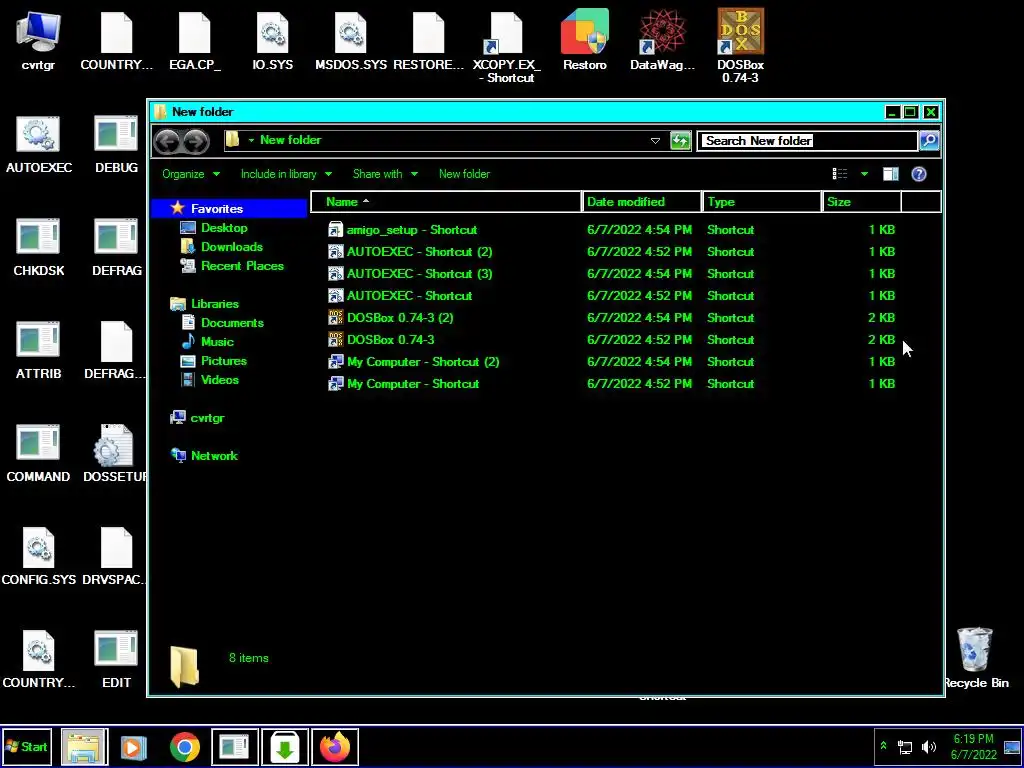
Task: Click the File Explorer taskbar button
Action: (x=84, y=746)
